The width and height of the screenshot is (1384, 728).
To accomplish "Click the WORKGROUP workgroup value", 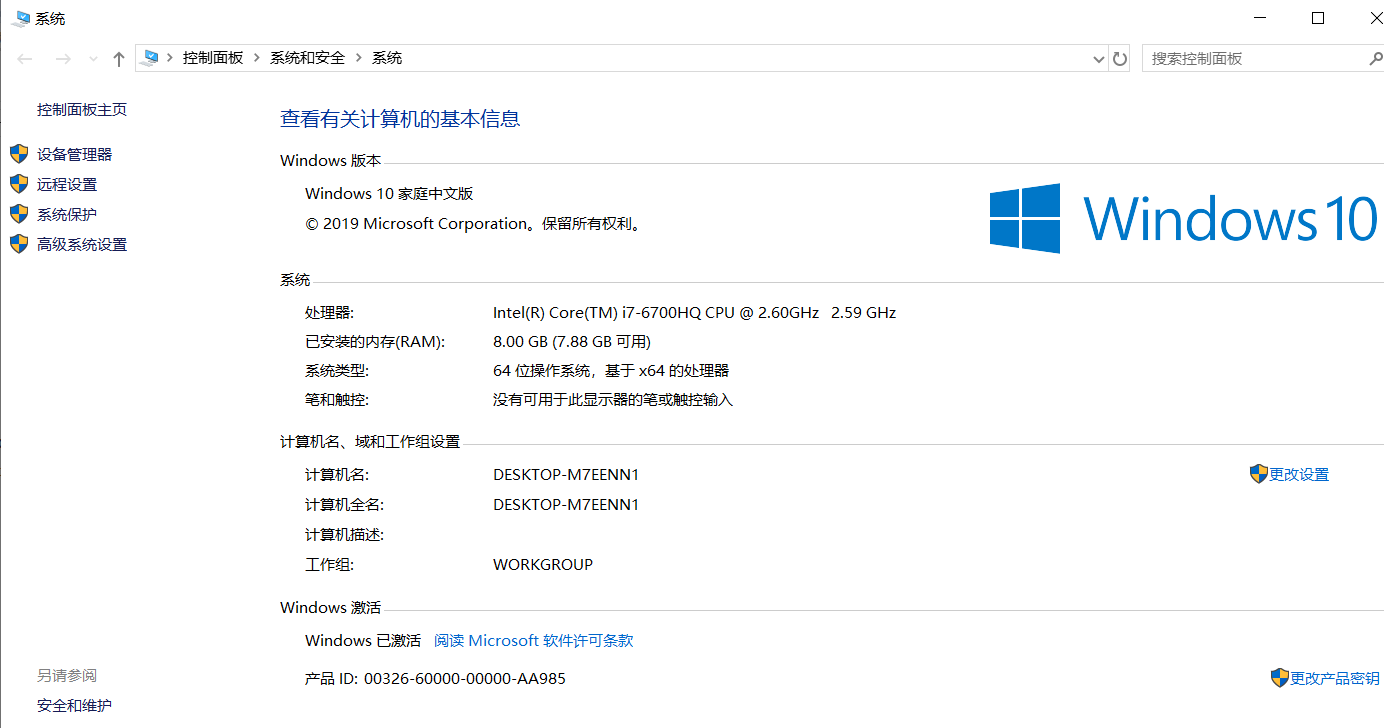I will click(543, 565).
